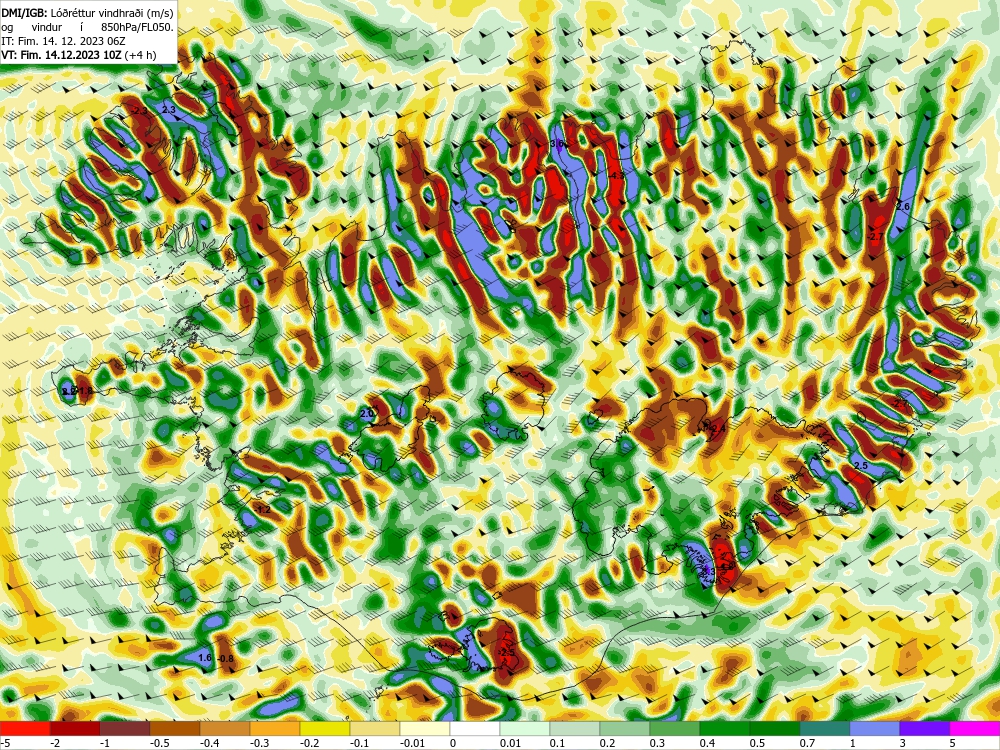Select the -1.2 value label on the map

(263, 510)
